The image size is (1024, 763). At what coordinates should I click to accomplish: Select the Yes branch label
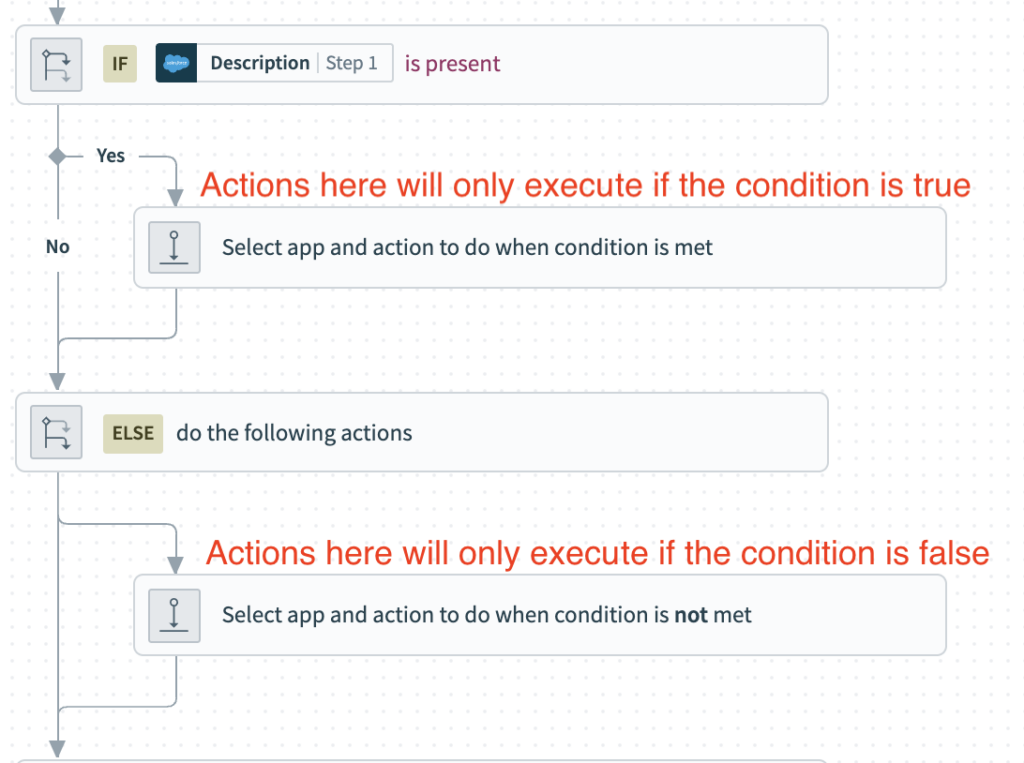coord(110,156)
